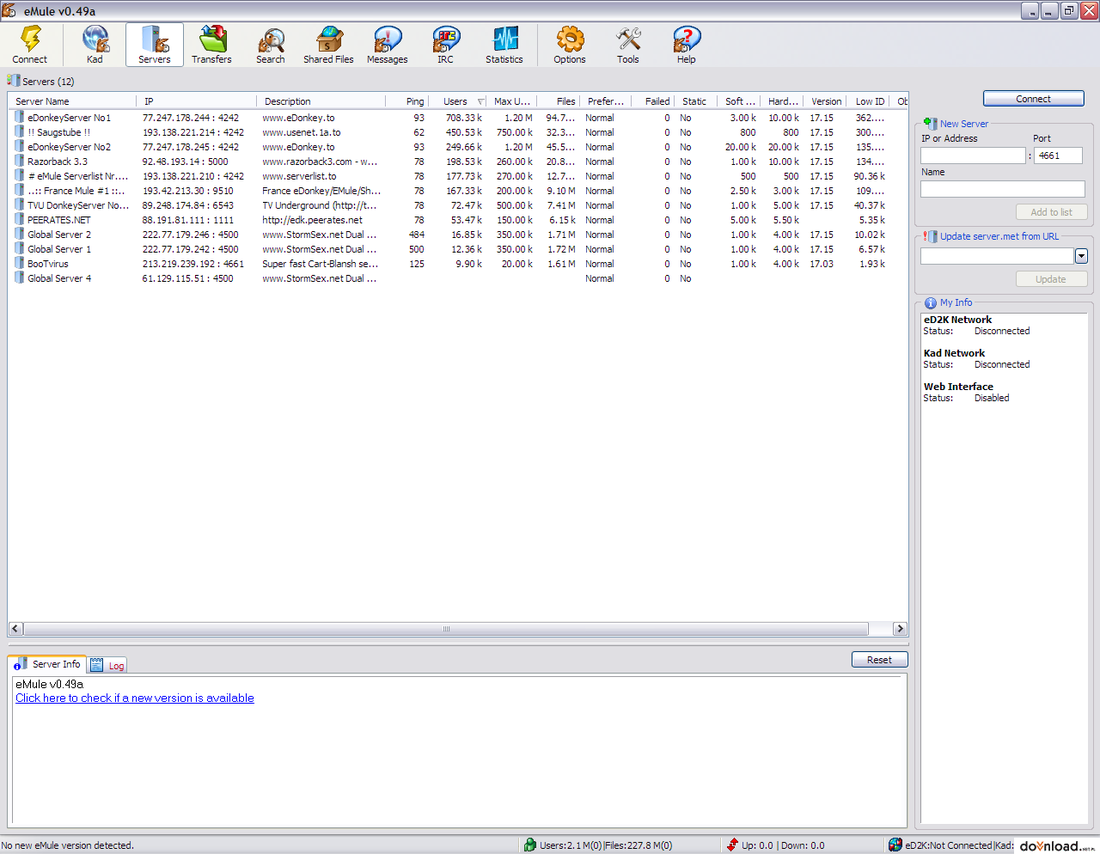Click IP 193.42.213.30 : 9510 cell
Viewport: 1100px width, 854px height.
pos(188,191)
